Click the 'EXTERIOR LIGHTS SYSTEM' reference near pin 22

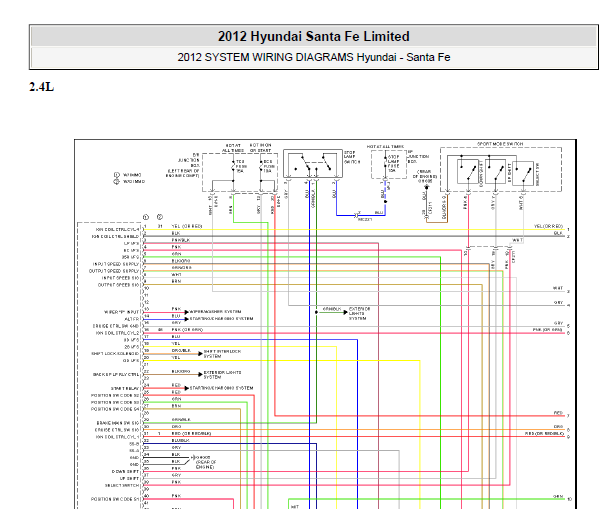[x=222, y=375]
